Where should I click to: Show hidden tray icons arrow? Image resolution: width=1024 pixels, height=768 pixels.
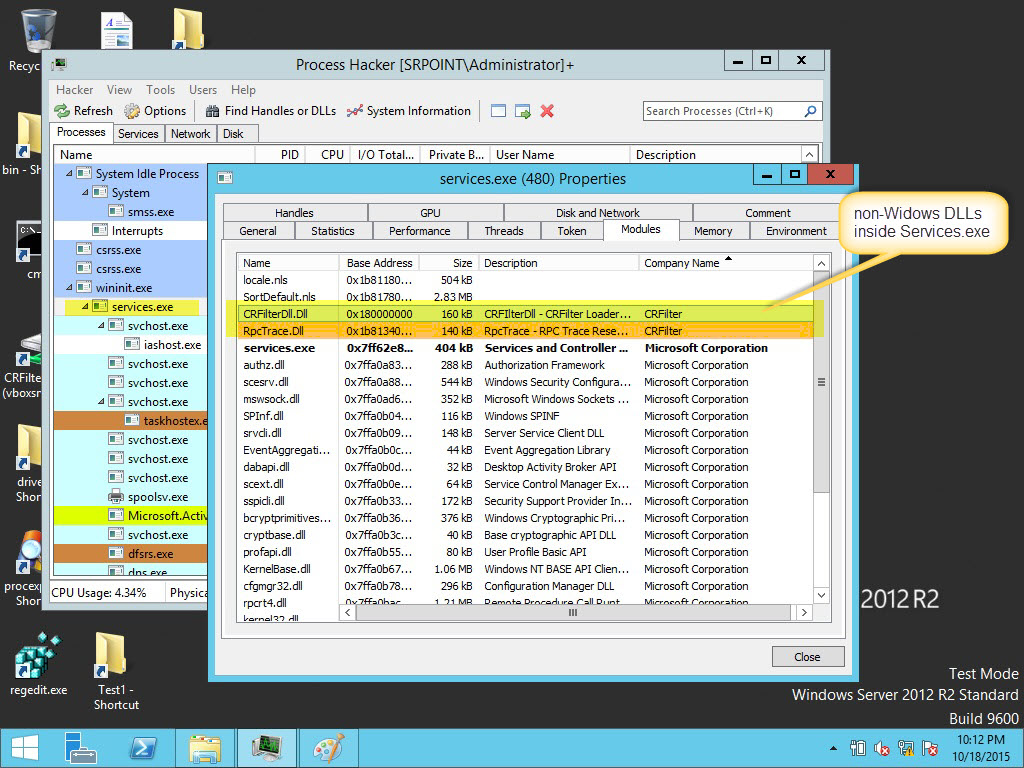[833, 748]
